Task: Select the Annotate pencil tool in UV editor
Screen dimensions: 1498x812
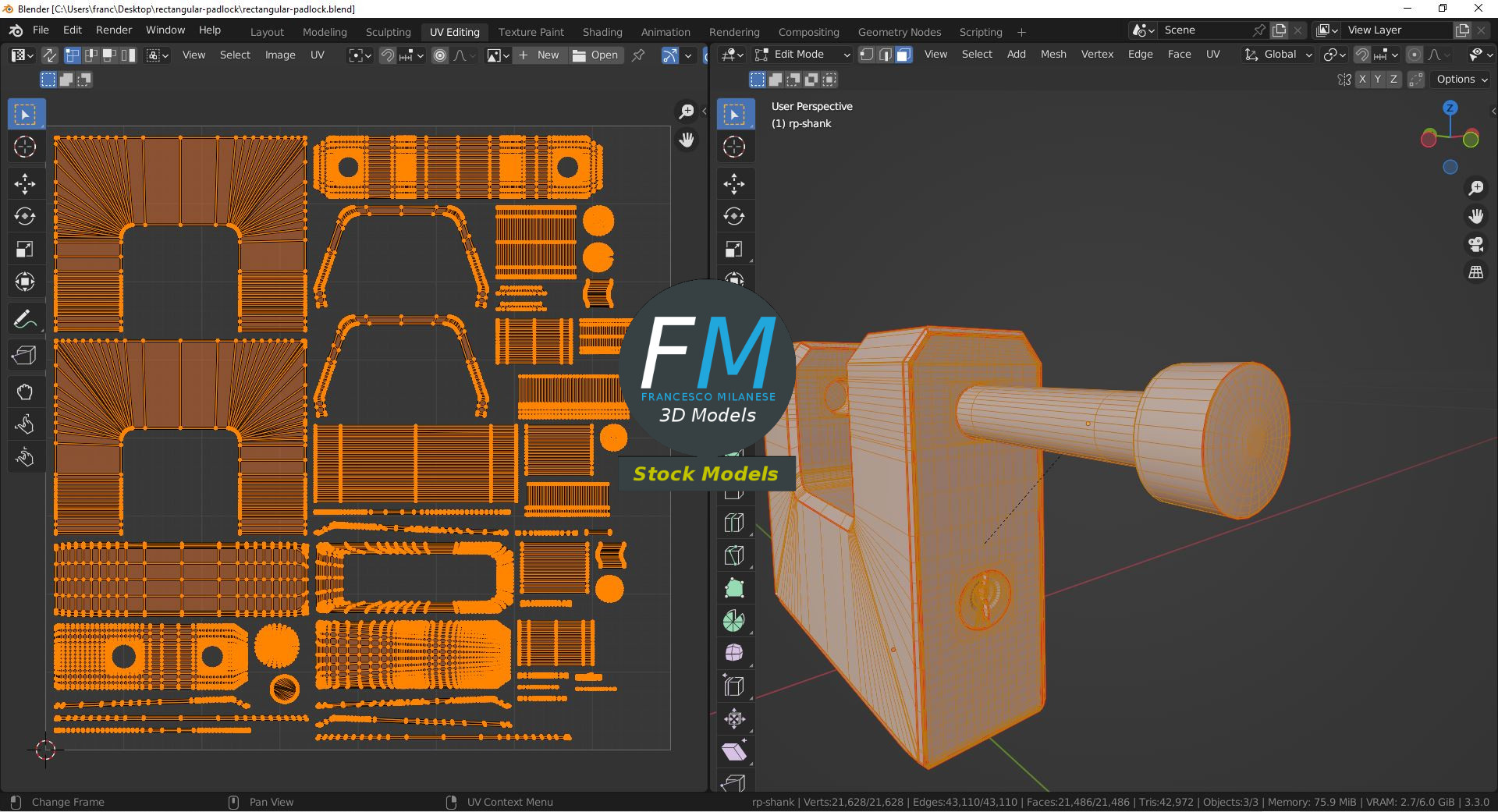Action: pos(25,319)
